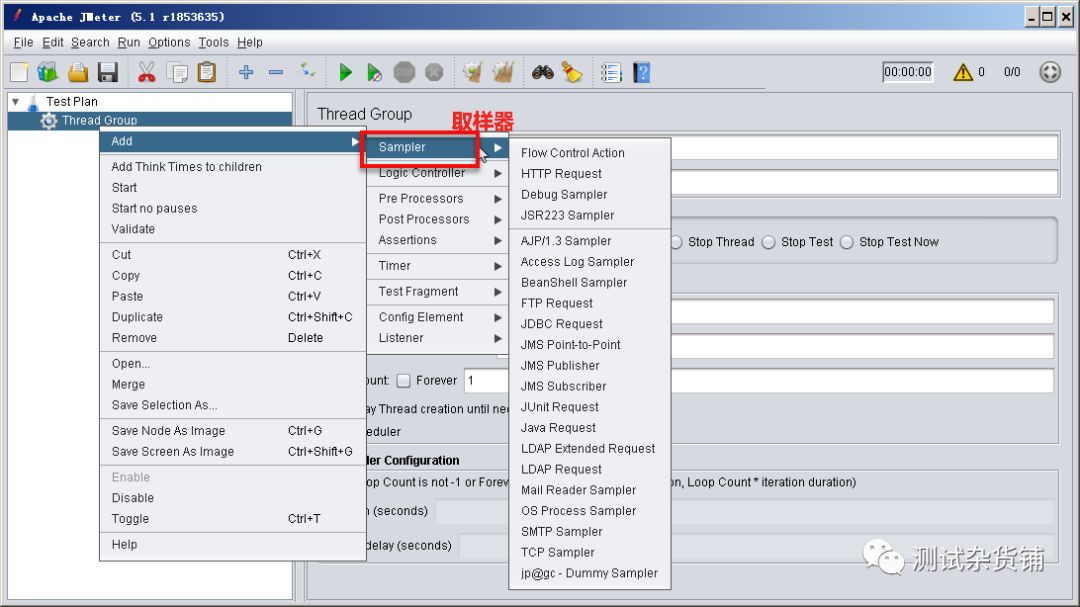Click the Clear All results icon
Viewport: 1080px width, 607px height.
coord(503,72)
